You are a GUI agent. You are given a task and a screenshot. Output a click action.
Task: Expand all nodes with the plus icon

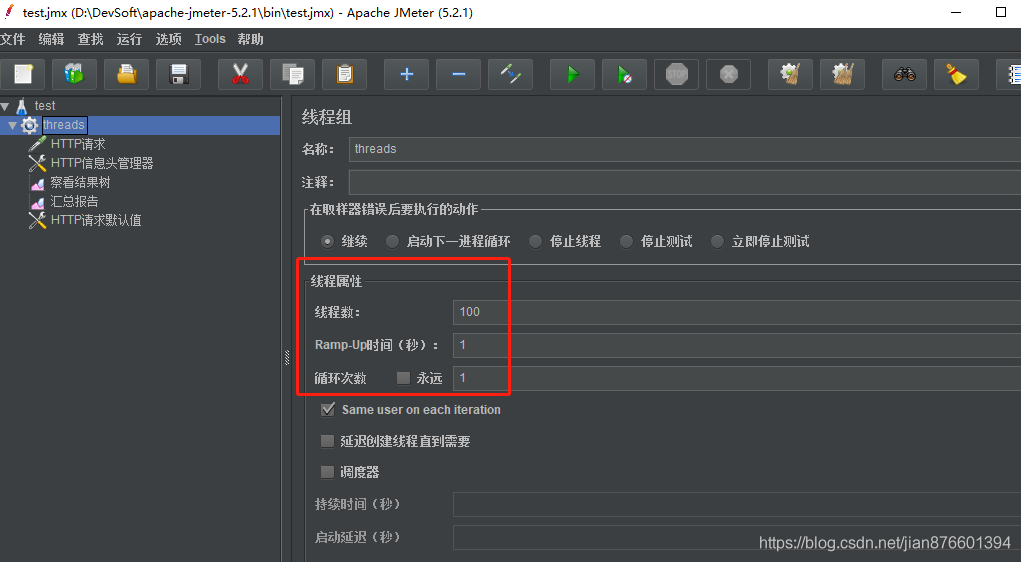point(406,74)
